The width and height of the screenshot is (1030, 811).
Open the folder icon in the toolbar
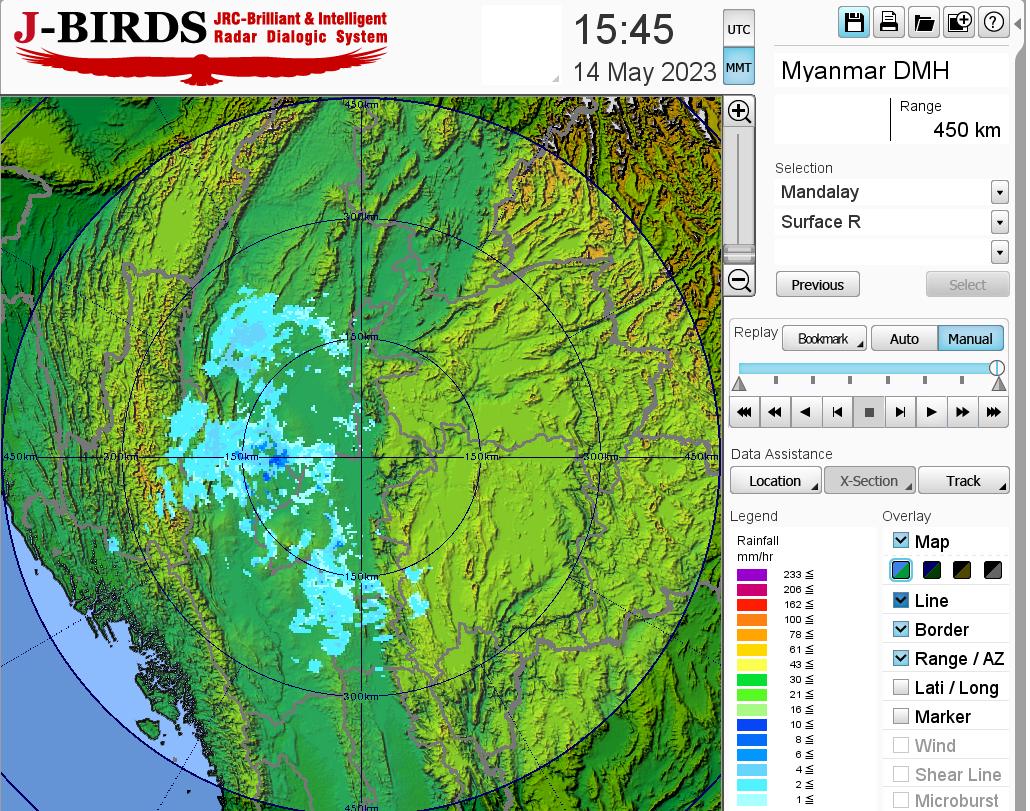click(x=923, y=23)
